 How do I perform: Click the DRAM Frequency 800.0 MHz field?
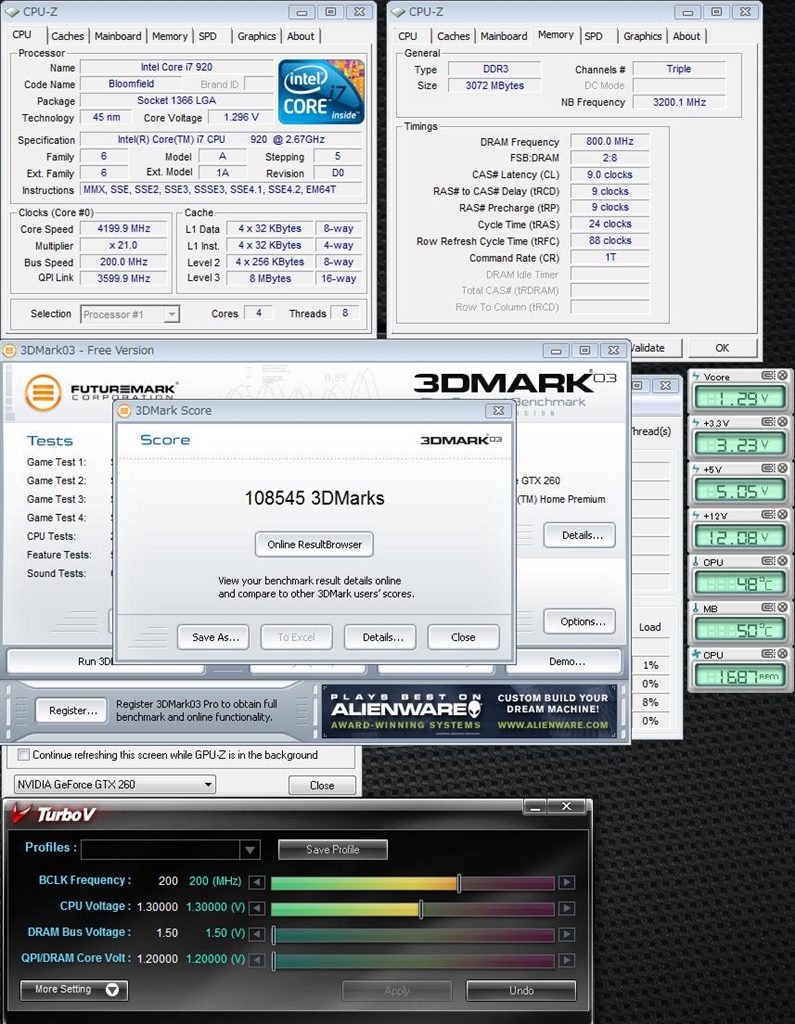pyautogui.click(x=609, y=141)
